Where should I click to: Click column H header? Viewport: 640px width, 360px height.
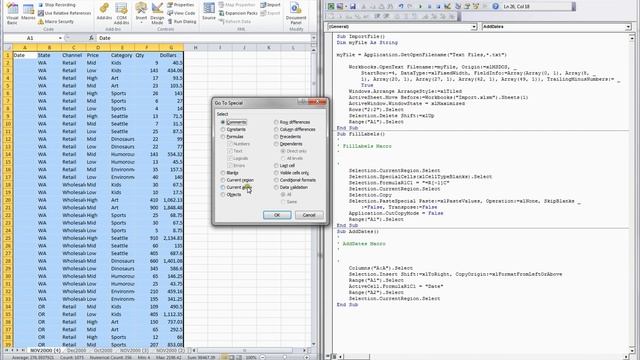[x=196, y=47]
